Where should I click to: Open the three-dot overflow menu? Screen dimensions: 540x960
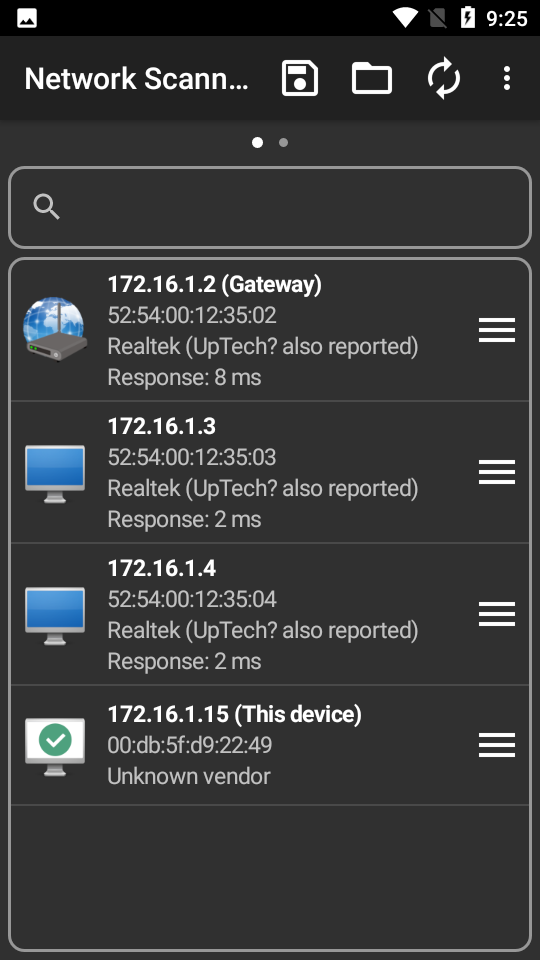[x=507, y=78]
